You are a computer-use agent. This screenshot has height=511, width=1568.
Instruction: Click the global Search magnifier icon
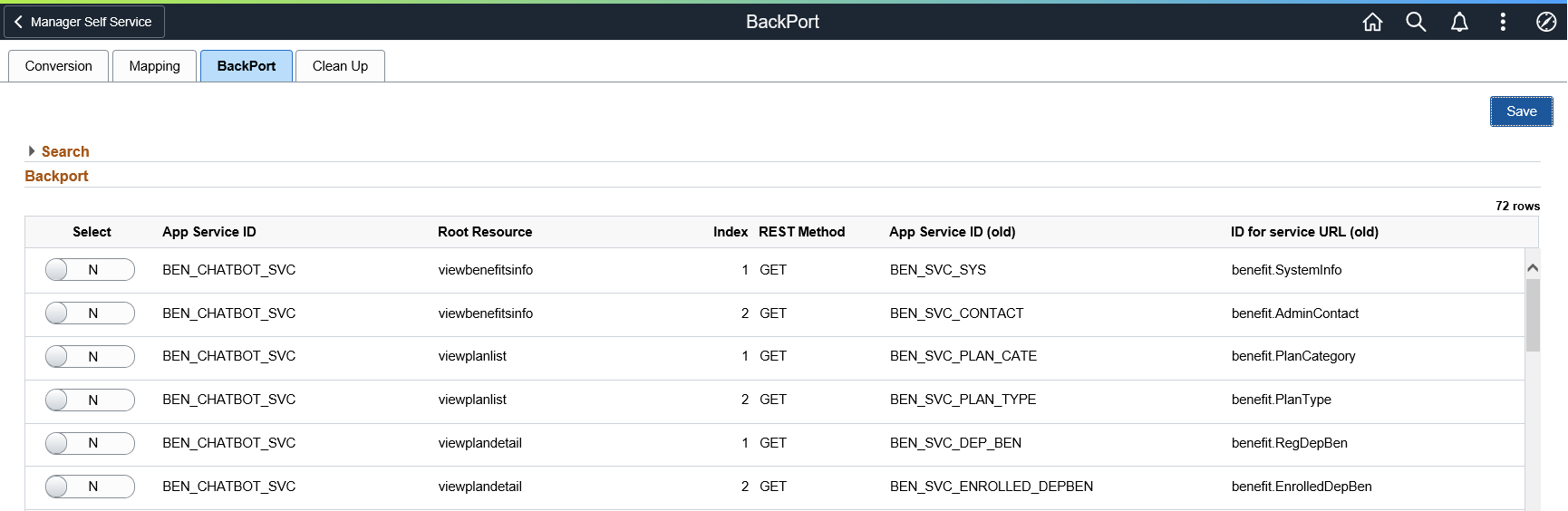pyautogui.click(x=1416, y=22)
